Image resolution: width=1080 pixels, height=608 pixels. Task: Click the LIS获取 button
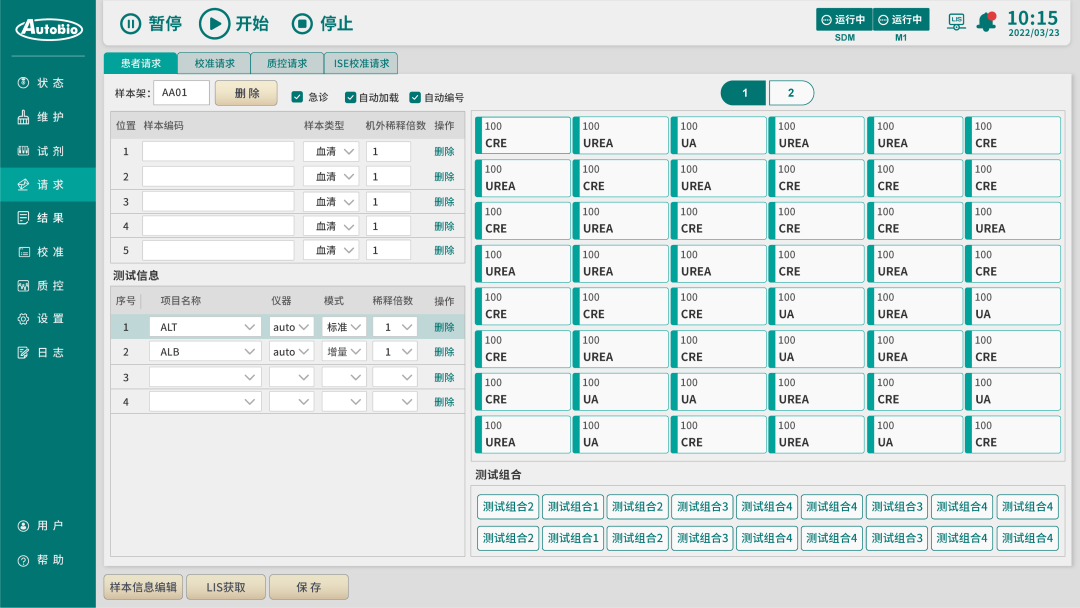[225, 587]
